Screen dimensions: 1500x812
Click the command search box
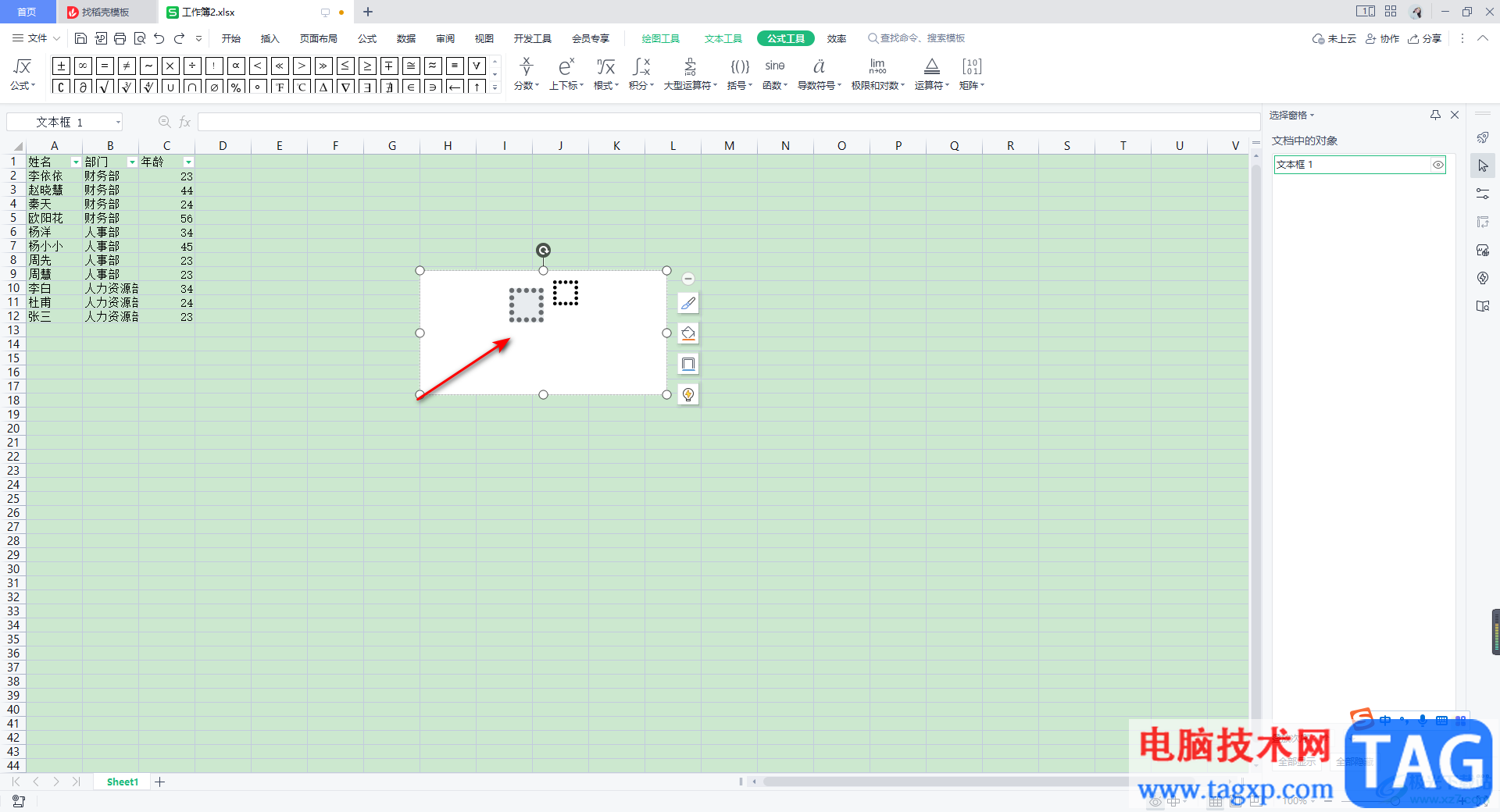[916, 38]
